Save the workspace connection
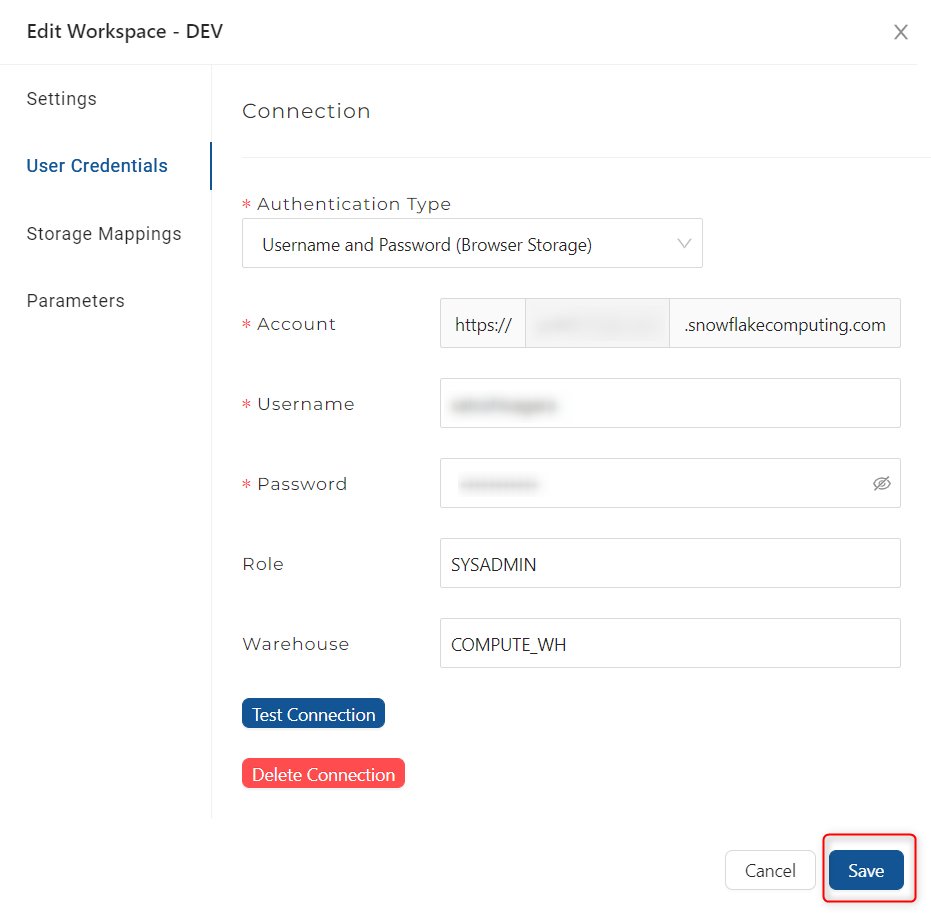 click(866, 870)
